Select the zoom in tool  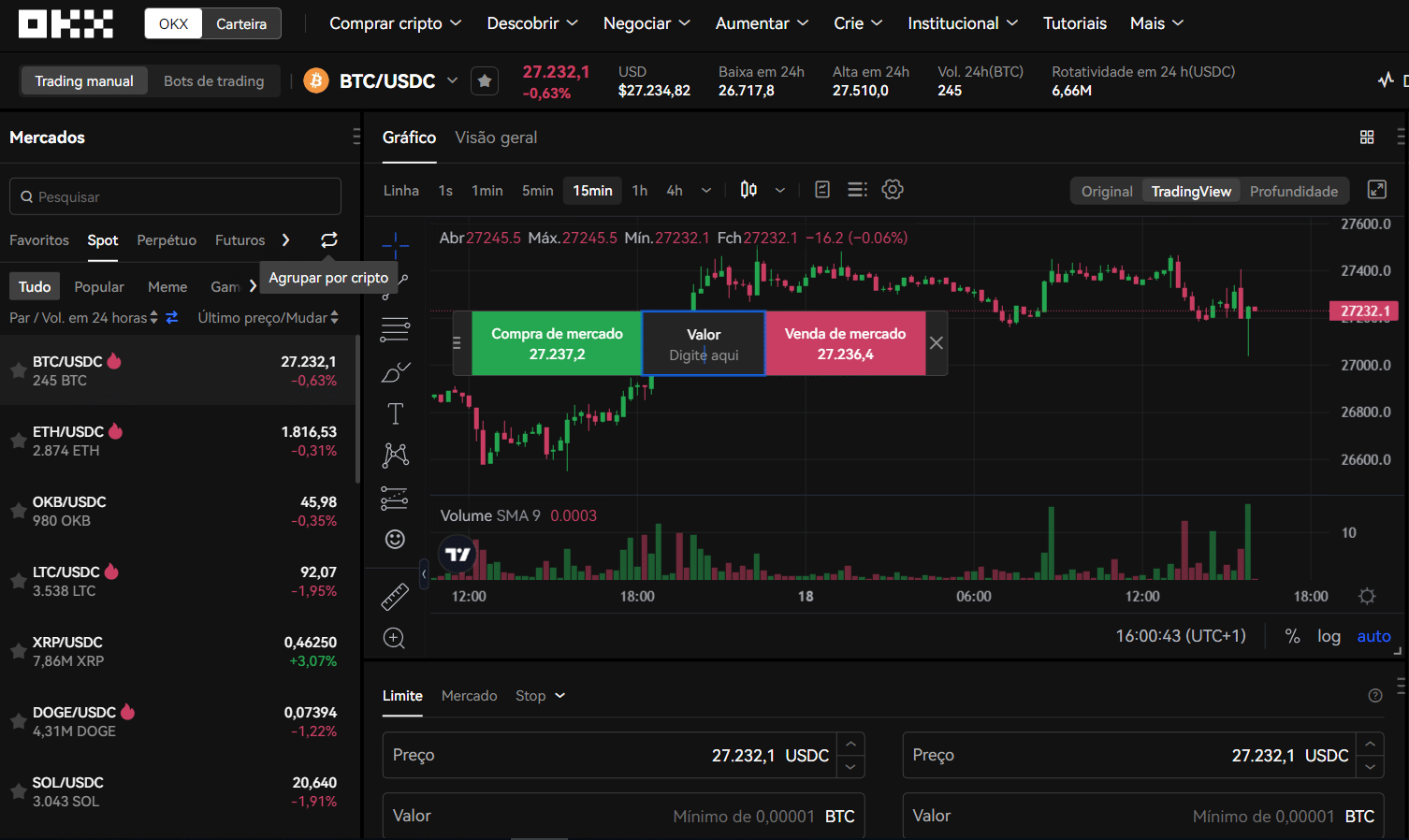point(395,638)
